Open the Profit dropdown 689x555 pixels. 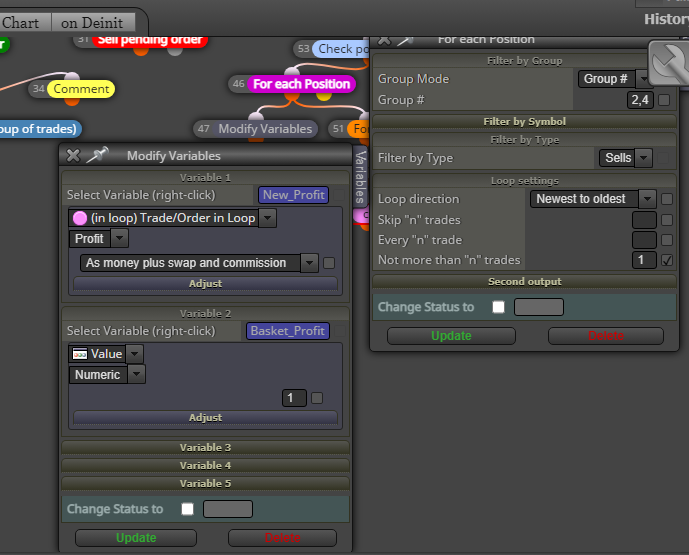point(120,239)
